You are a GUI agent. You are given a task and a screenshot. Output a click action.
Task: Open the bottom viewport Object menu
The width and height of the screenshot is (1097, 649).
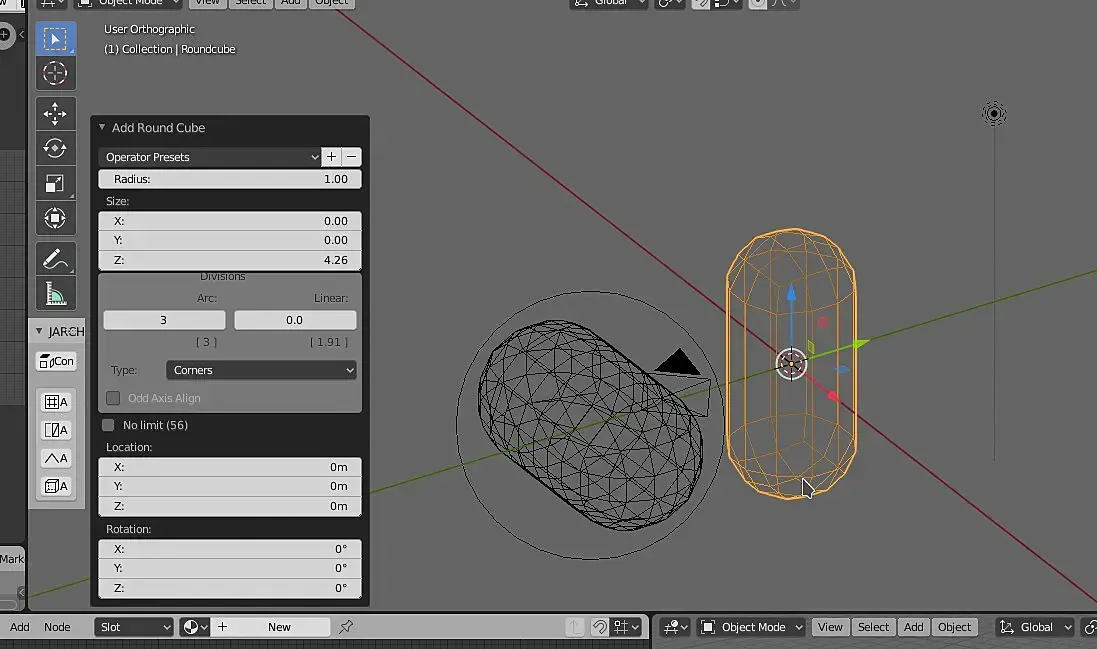[954, 627]
